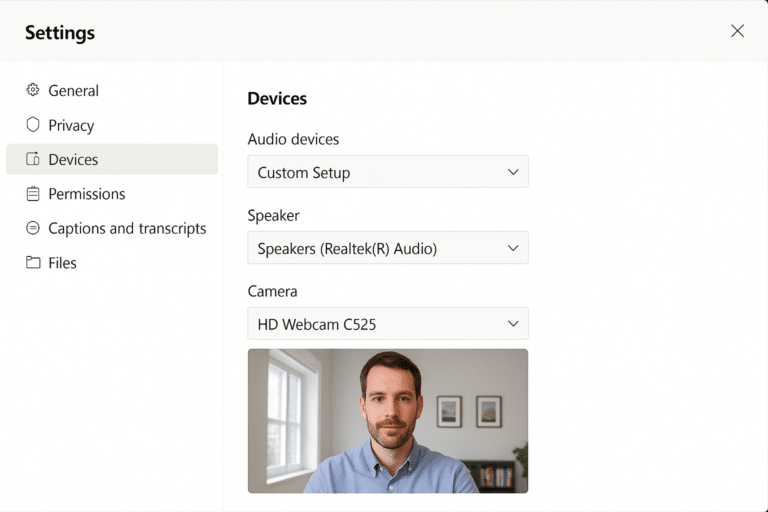Click the camera preview video
This screenshot has height=512, width=768.
point(388,420)
